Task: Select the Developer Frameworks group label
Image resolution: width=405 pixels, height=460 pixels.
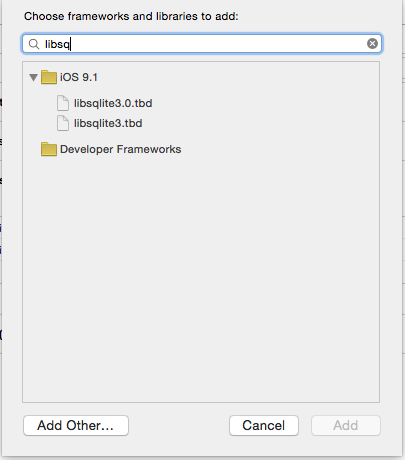Action: click(121, 149)
